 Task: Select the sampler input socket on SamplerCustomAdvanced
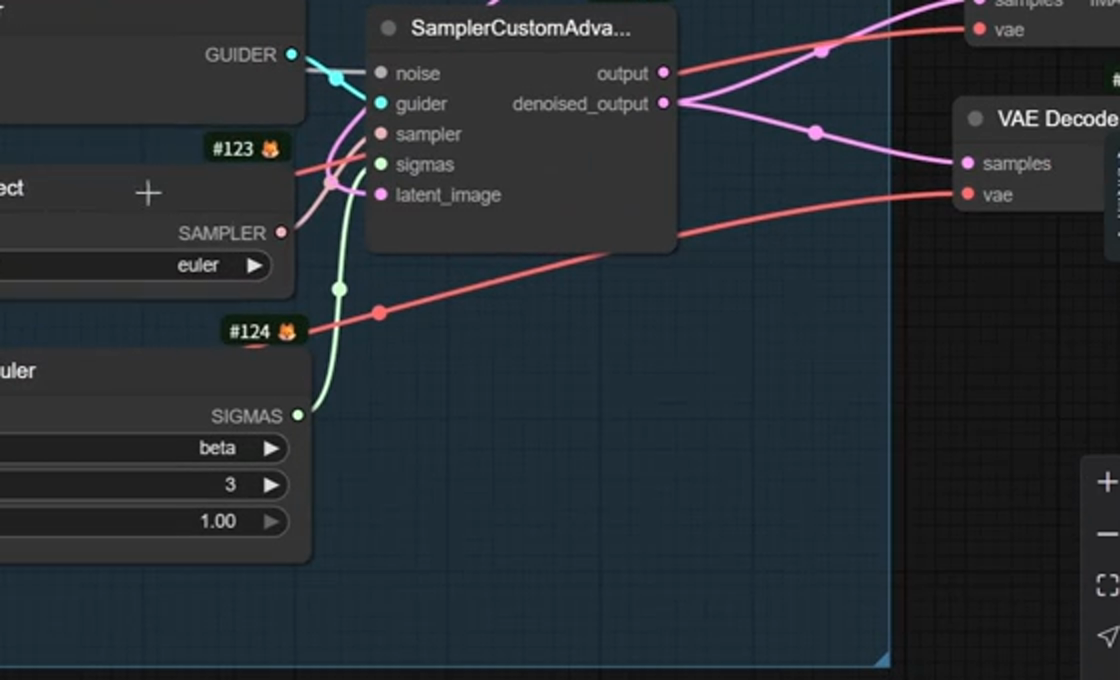(381, 134)
